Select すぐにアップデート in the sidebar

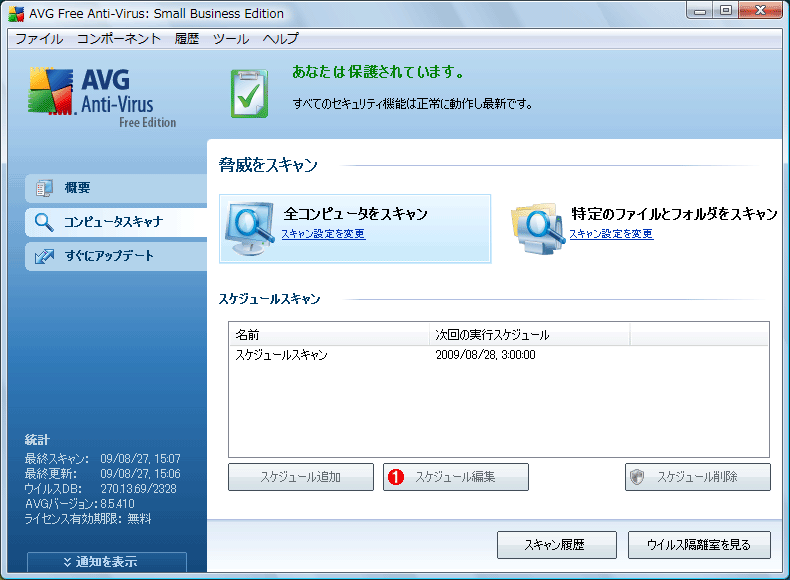116,256
